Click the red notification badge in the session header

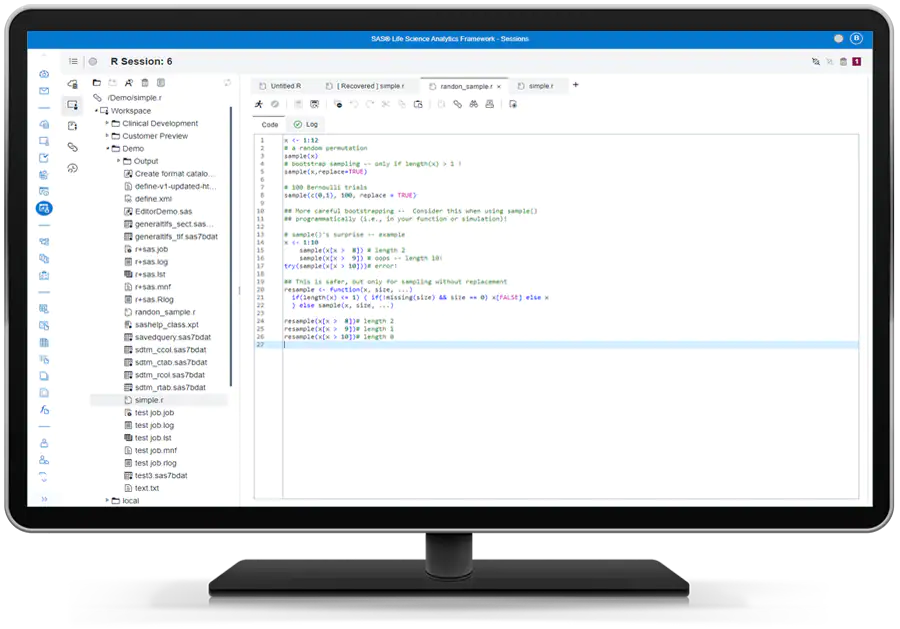[x=856, y=61]
